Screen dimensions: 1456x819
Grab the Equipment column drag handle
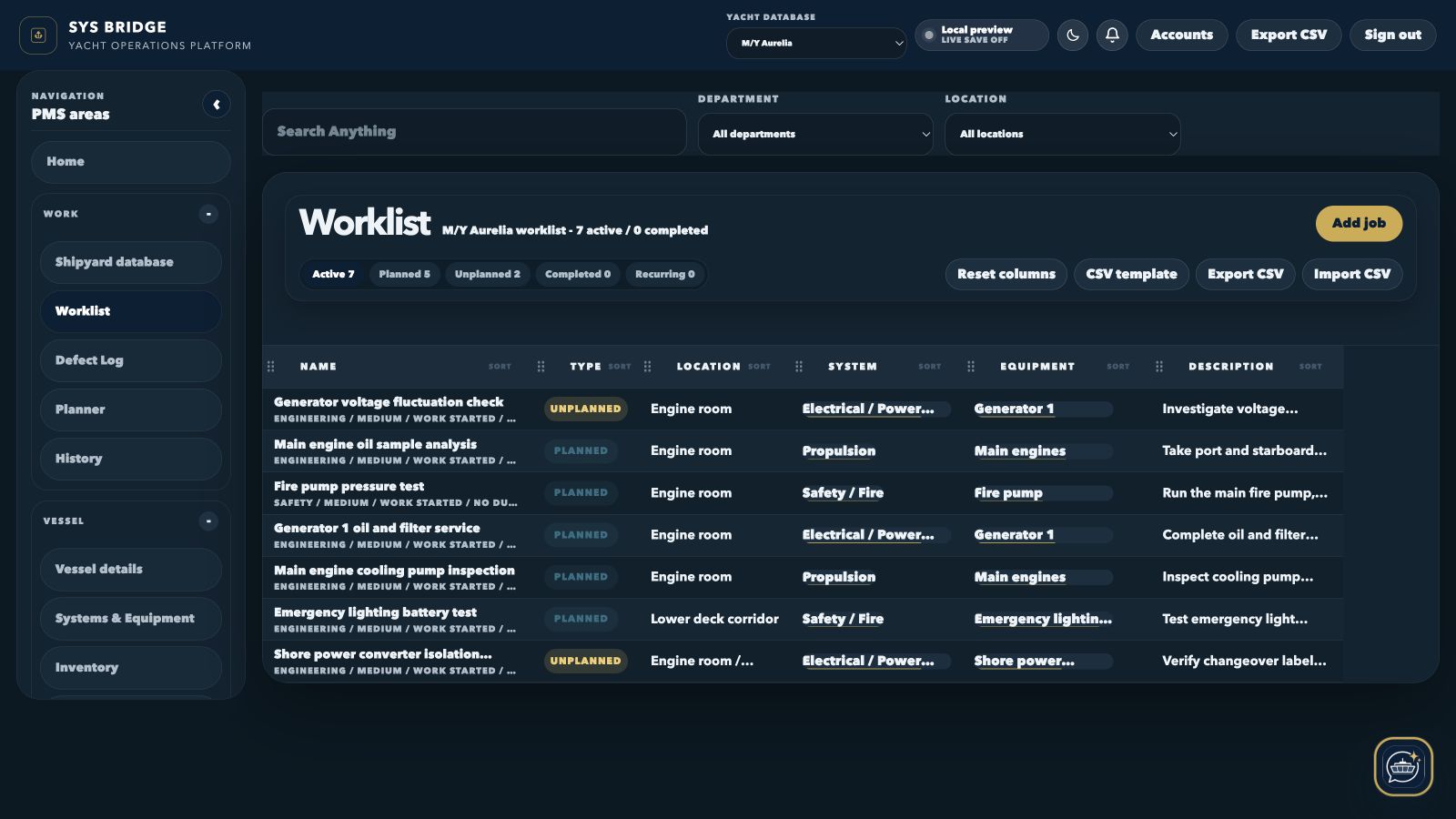point(970,367)
